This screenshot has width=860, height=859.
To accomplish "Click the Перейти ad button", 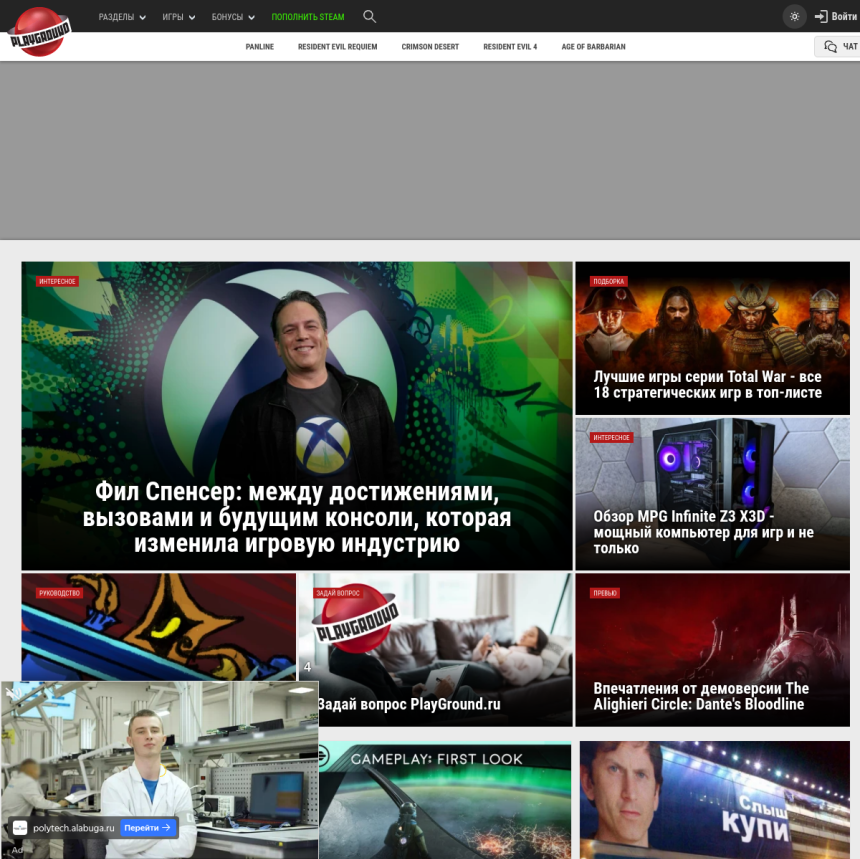I will click(x=148, y=828).
